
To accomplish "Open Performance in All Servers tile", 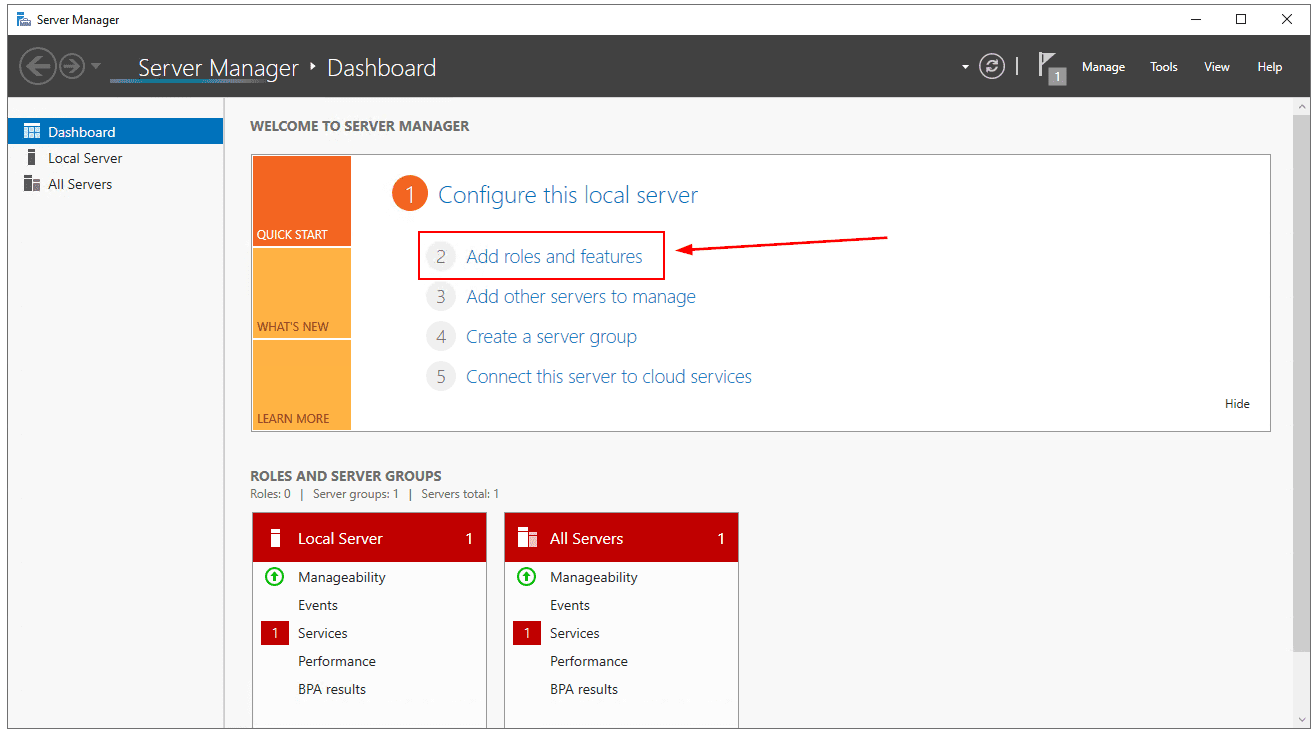I will [x=589, y=661].
